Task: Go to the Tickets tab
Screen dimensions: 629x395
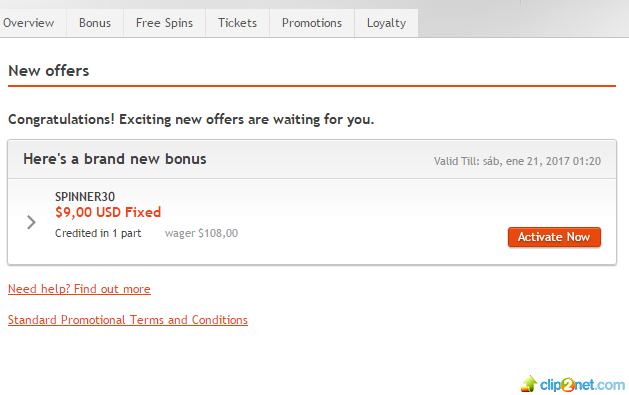Action: tap(237, 23)
